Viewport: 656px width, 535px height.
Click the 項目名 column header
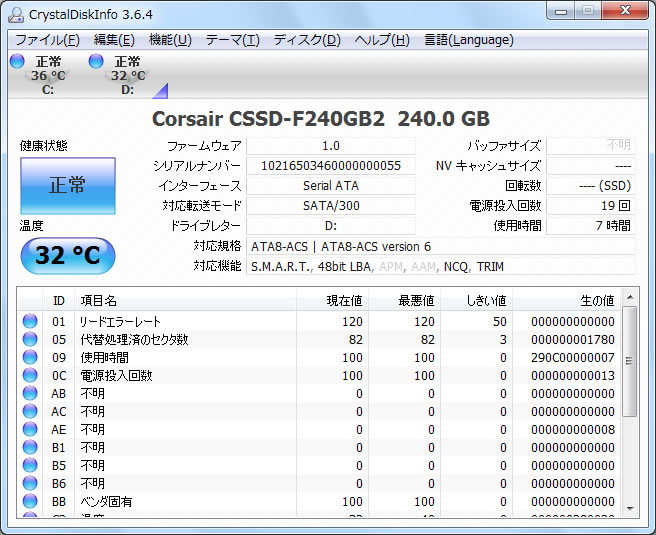tap(185, 300)
